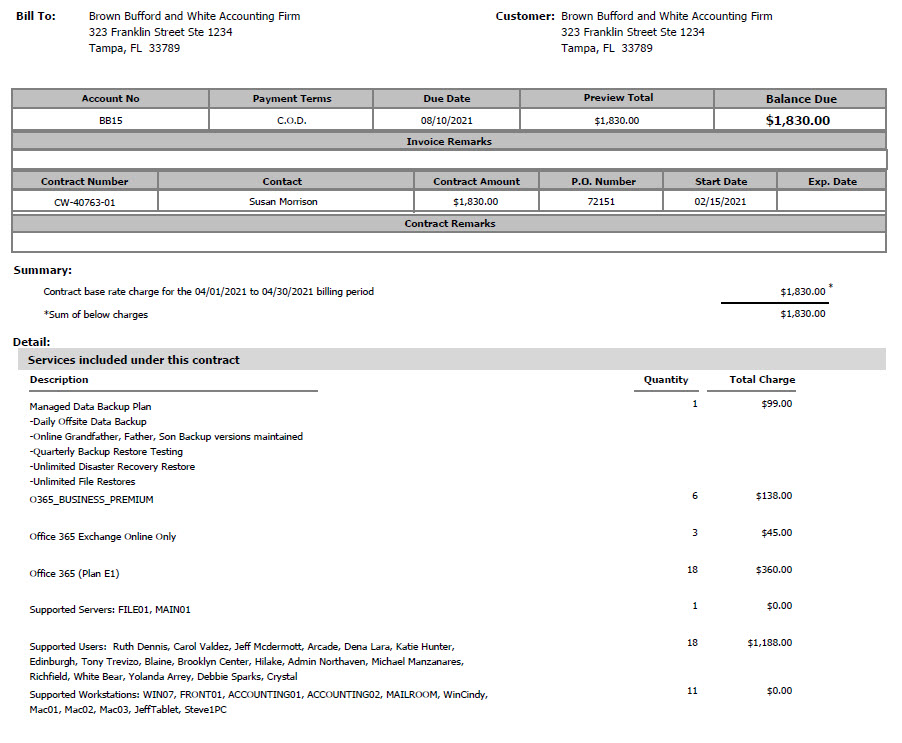Select the Preview Total value $1,830.00
902x743 pixels.
[x=617, y=121]
